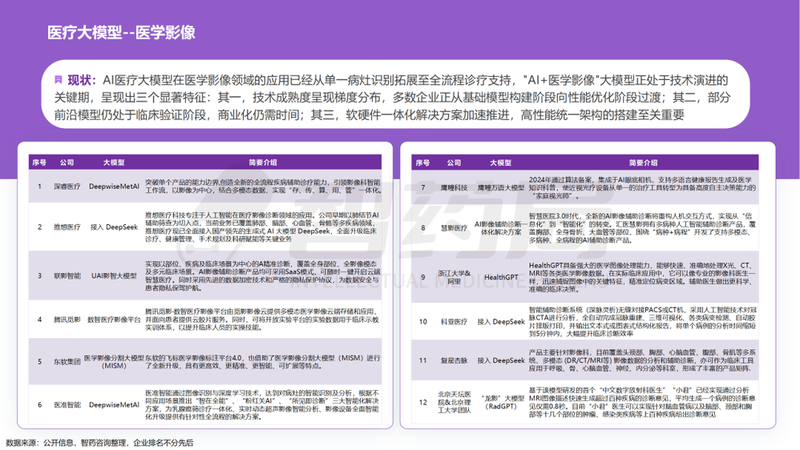Click model cell 鹰瞳万语大模型

pos(501,188)
